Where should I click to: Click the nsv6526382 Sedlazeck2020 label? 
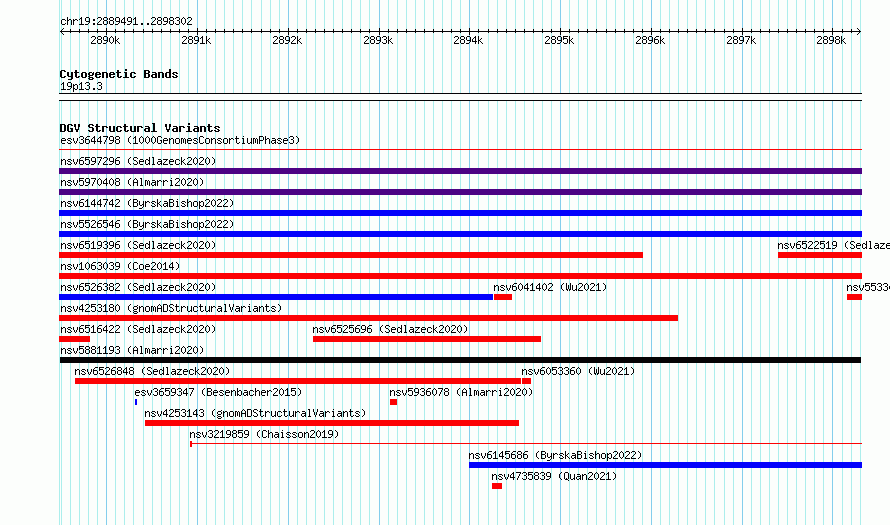138,287
